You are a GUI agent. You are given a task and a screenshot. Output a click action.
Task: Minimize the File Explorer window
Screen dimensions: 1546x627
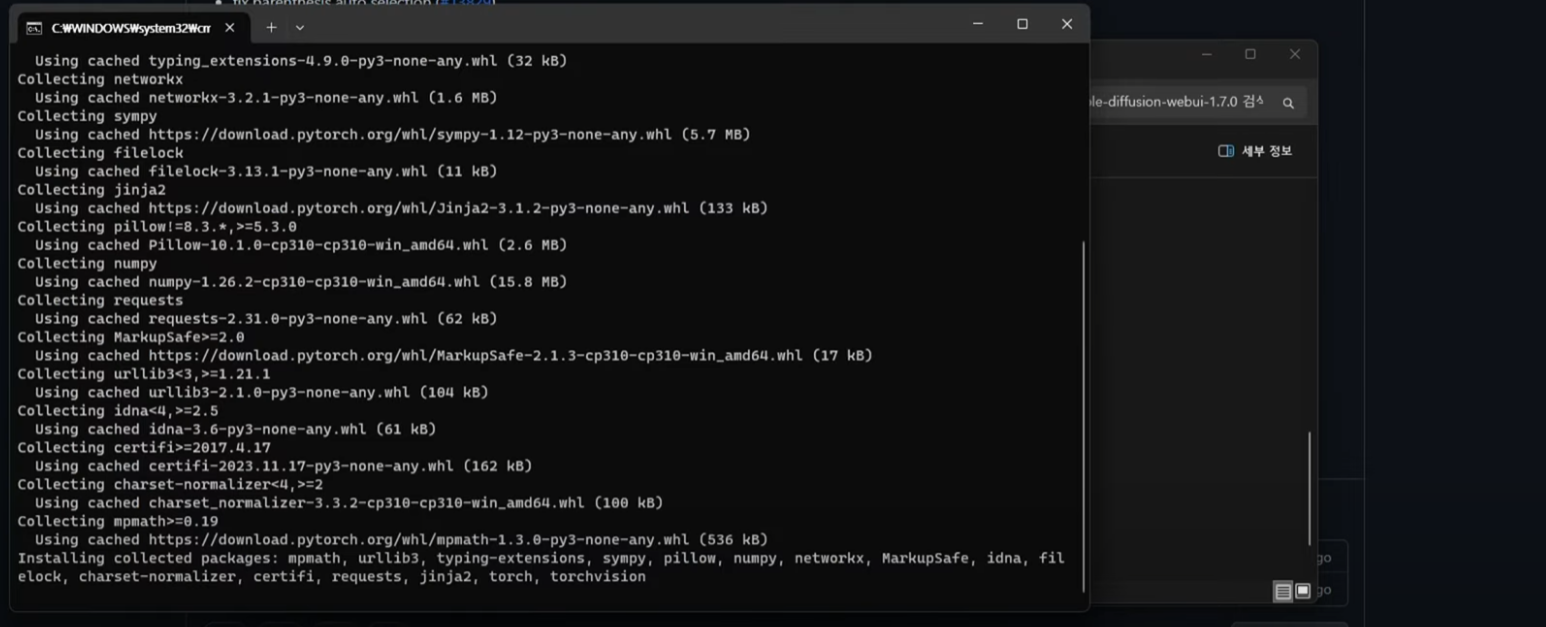(x=1207, y=54)
